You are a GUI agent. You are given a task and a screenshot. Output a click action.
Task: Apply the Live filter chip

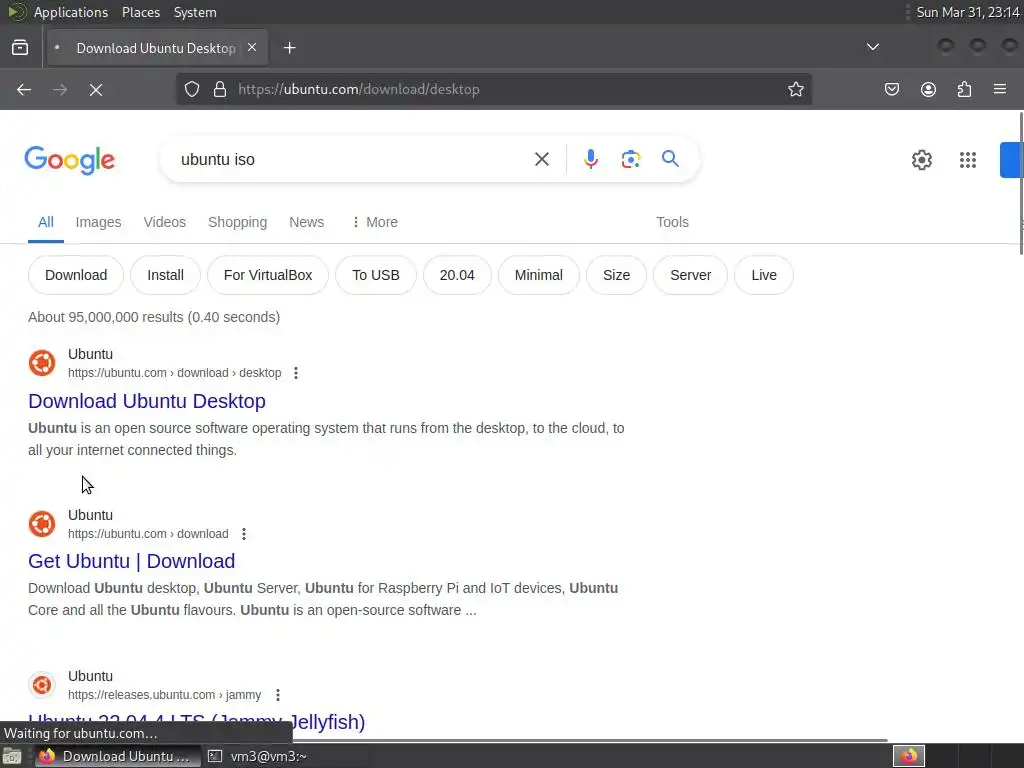point(764,275)
